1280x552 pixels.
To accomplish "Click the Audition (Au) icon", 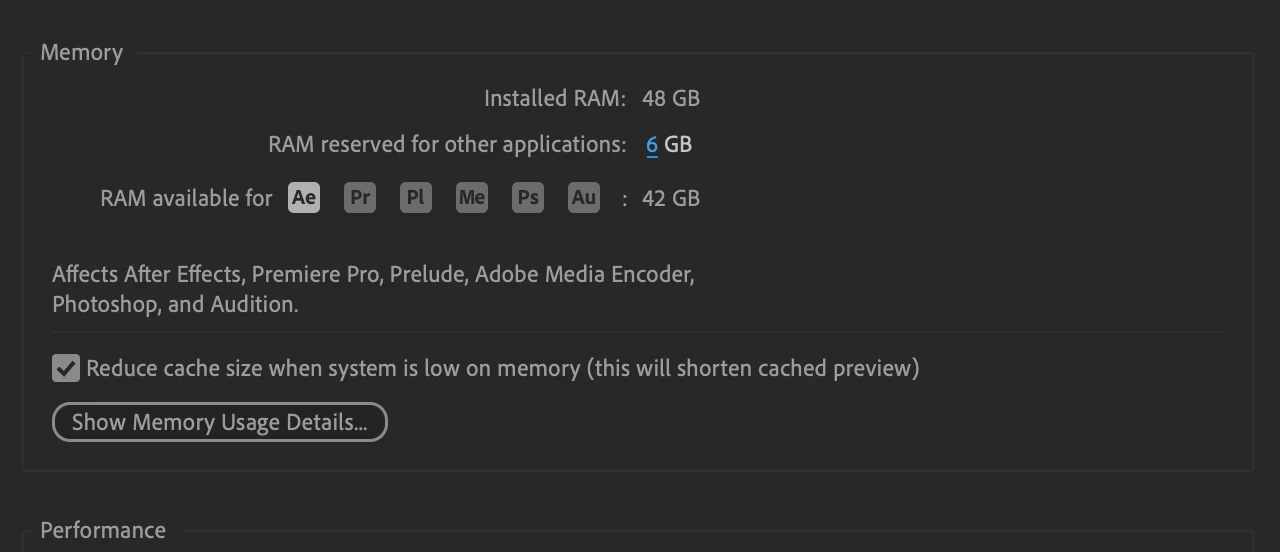I will pos(584,197).
